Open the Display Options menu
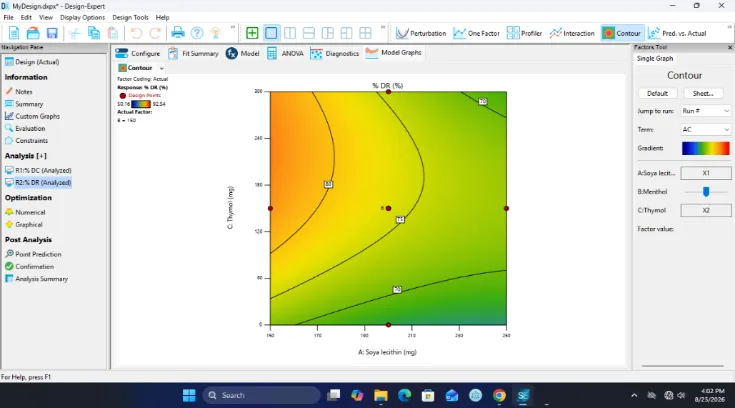Screen dimensions: 735x408 tap(82, 17)
